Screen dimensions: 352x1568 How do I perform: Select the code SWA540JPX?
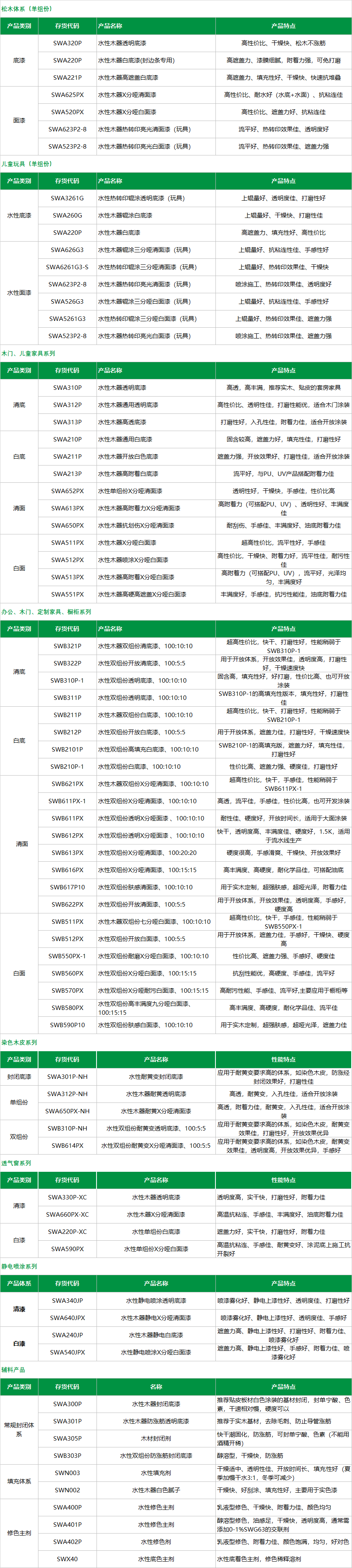click(x=67, y=1352)
